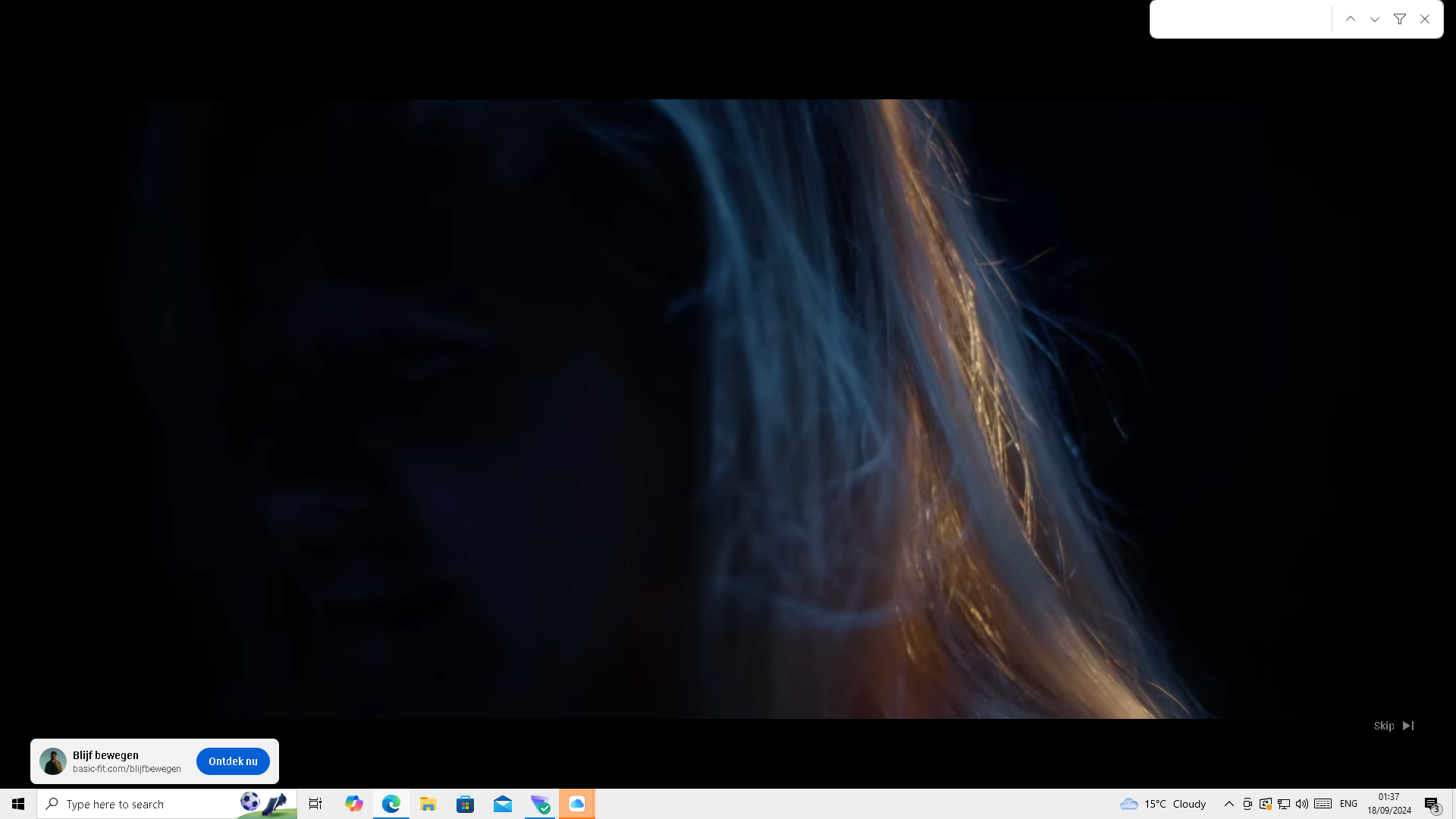Open Task View from the taskbar

[315, 804]
